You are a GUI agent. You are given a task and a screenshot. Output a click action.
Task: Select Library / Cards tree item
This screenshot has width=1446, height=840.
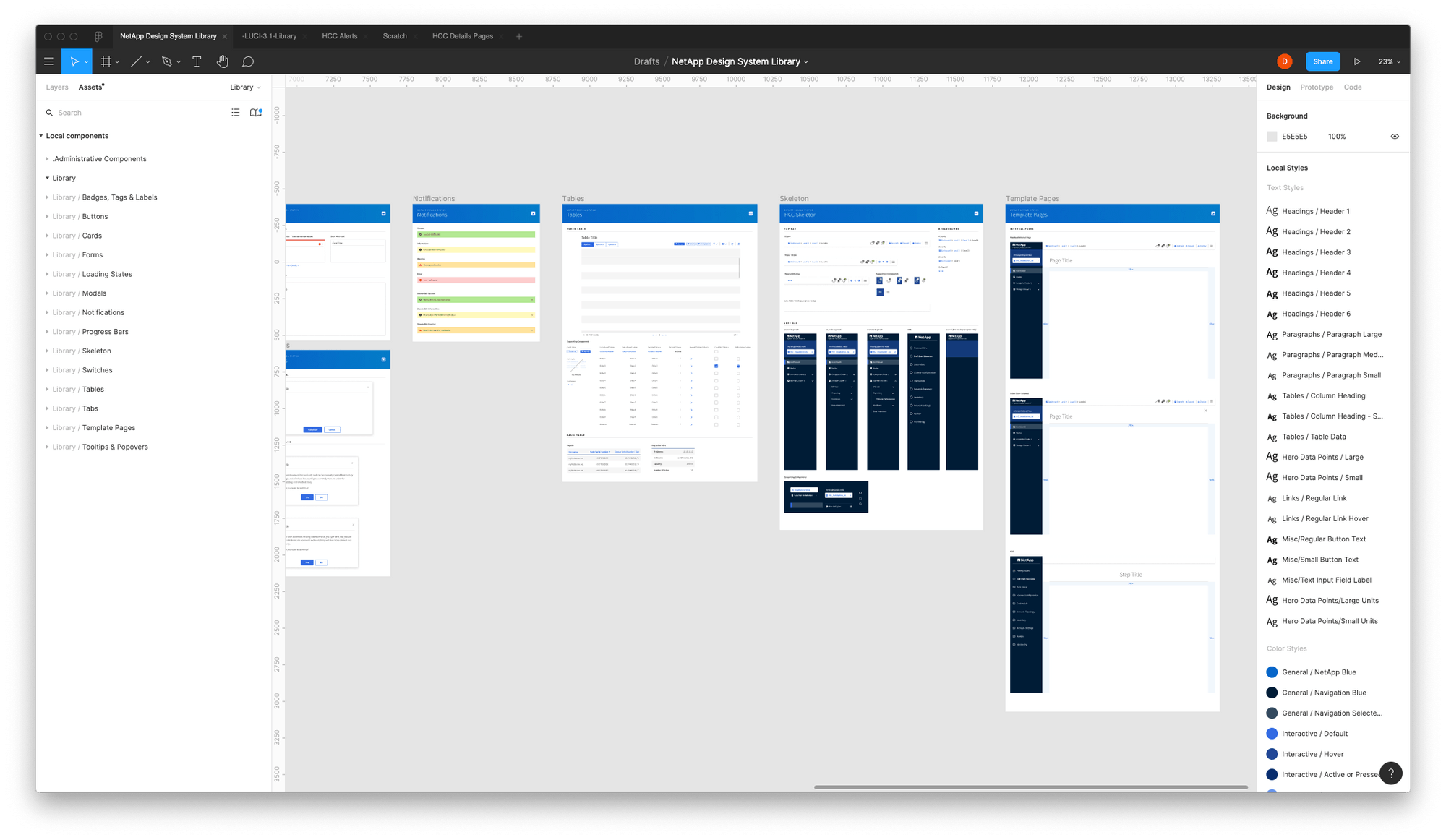coord(77,236)
